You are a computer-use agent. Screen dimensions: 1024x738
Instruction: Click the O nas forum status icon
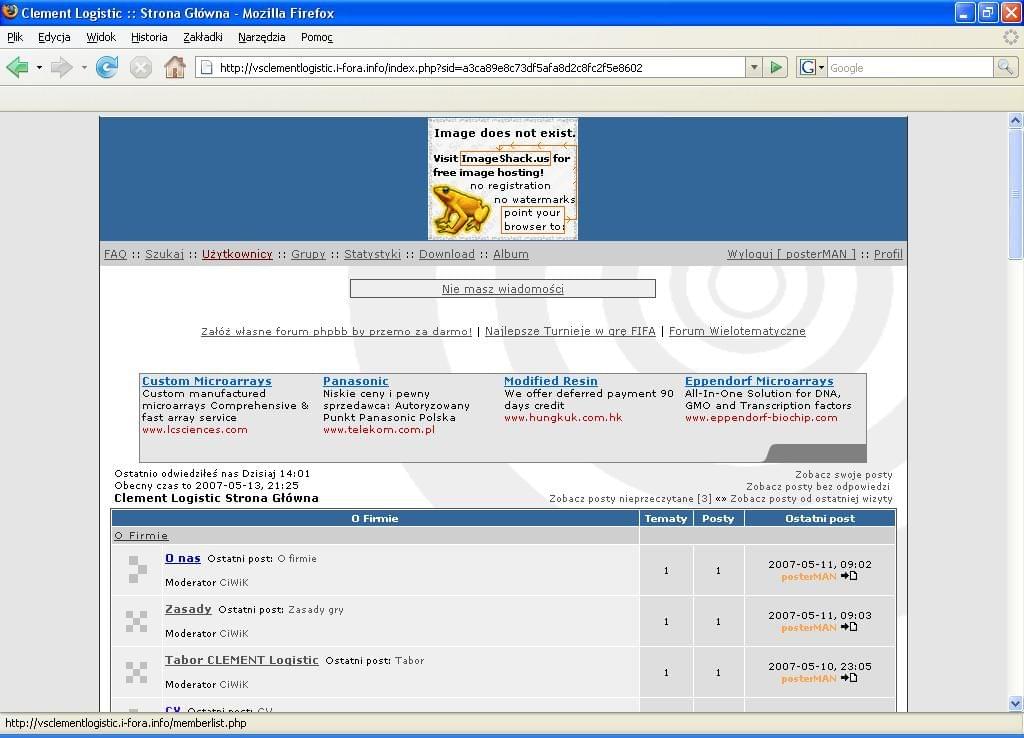click(x=136, y=570)
